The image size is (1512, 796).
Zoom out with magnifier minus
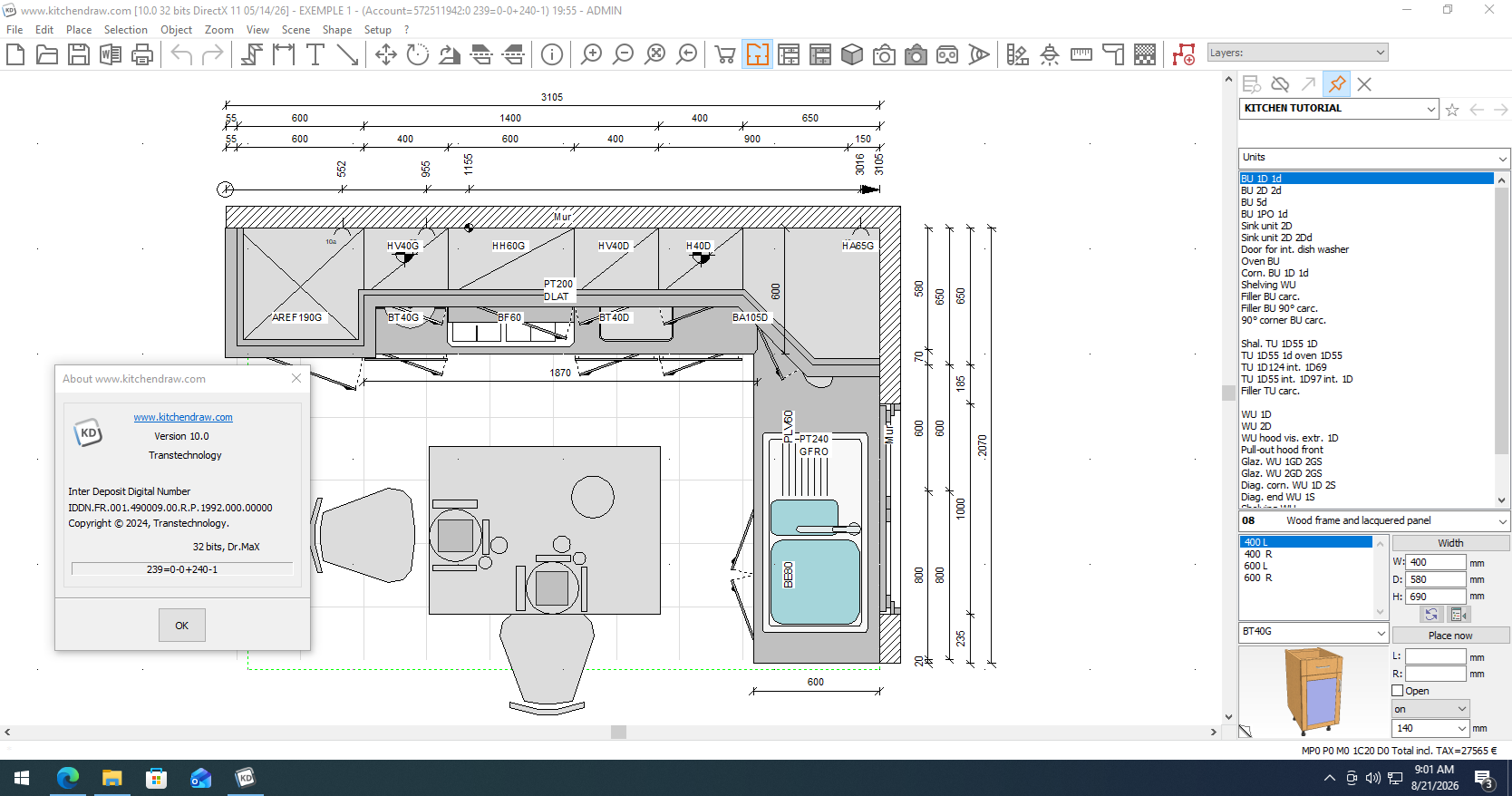click(x=623, y=54)
